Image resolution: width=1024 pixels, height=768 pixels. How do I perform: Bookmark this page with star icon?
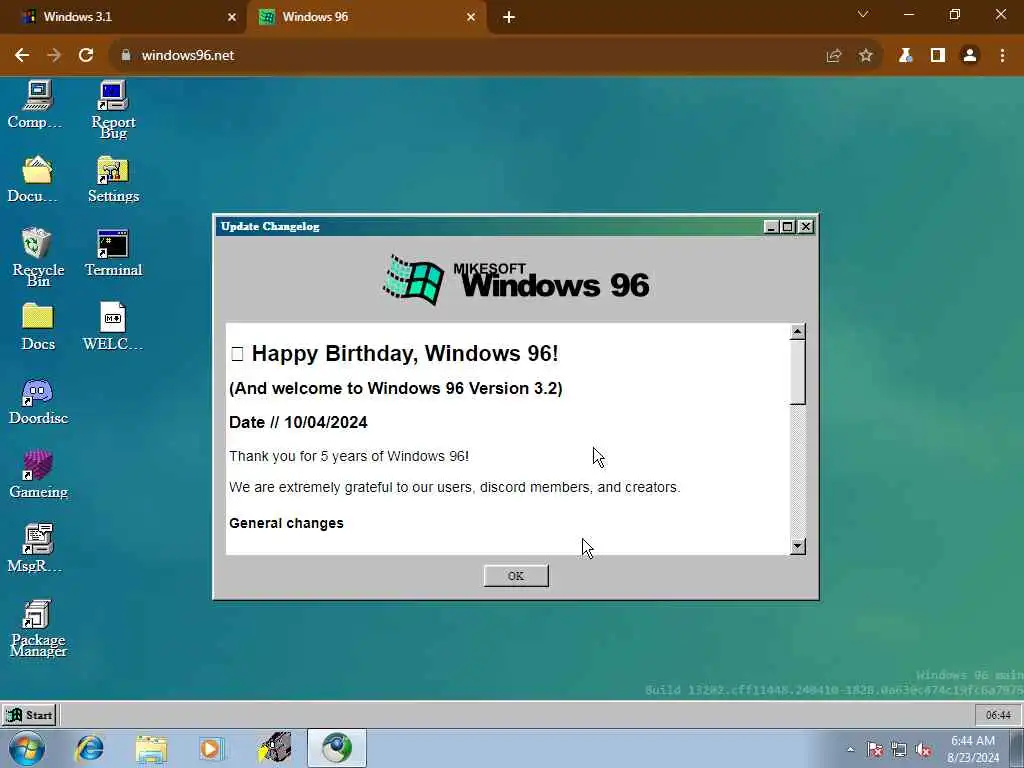coord(866,56)
